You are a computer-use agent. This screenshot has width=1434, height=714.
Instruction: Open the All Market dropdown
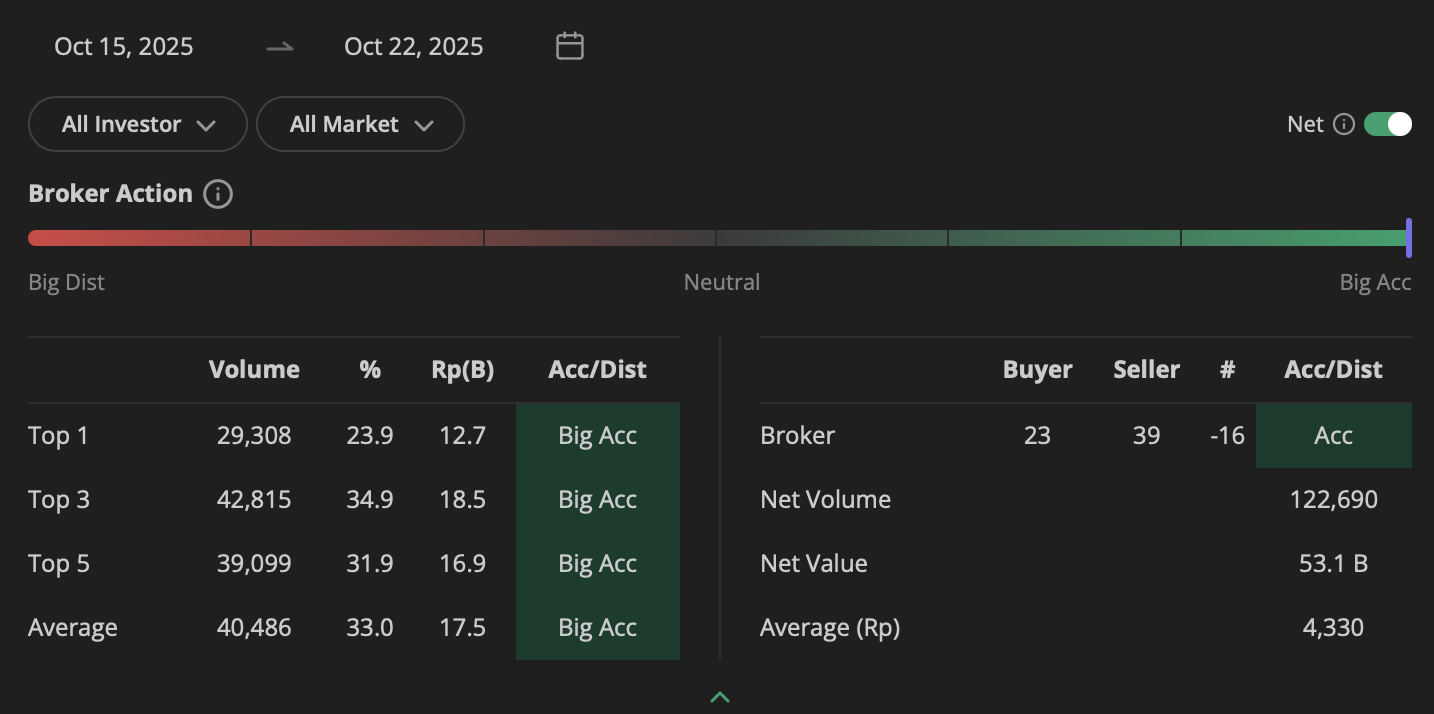tap(360, 124)
